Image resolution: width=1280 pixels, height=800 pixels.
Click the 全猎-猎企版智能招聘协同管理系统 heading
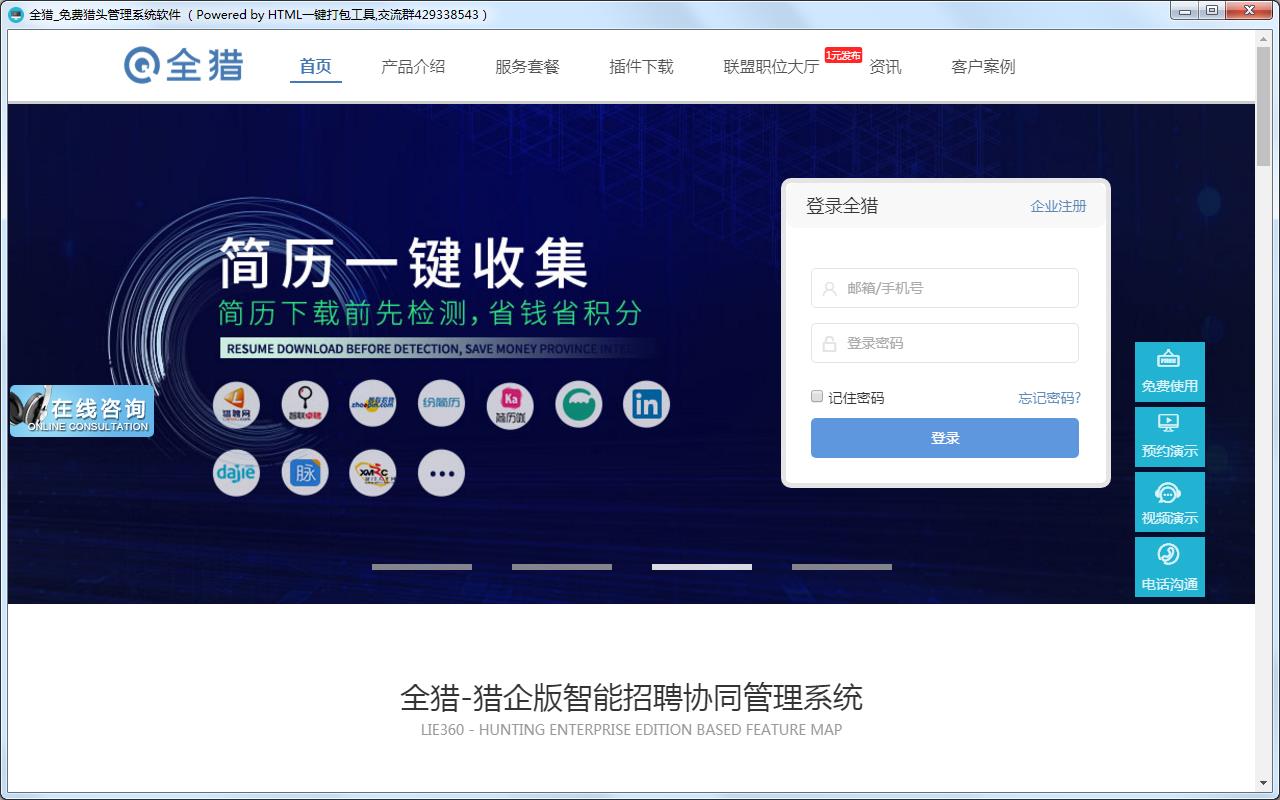[631, 697]
